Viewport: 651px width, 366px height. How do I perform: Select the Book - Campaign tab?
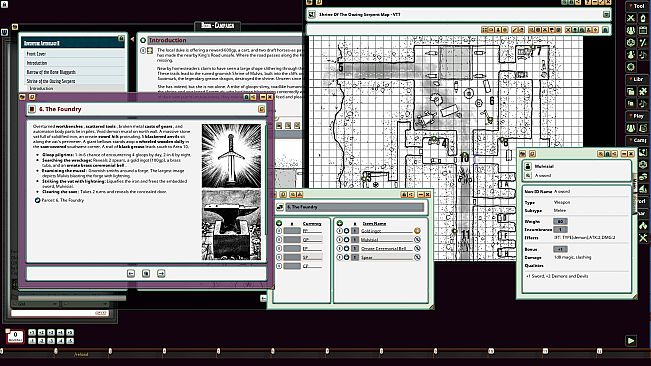point(217,26)
